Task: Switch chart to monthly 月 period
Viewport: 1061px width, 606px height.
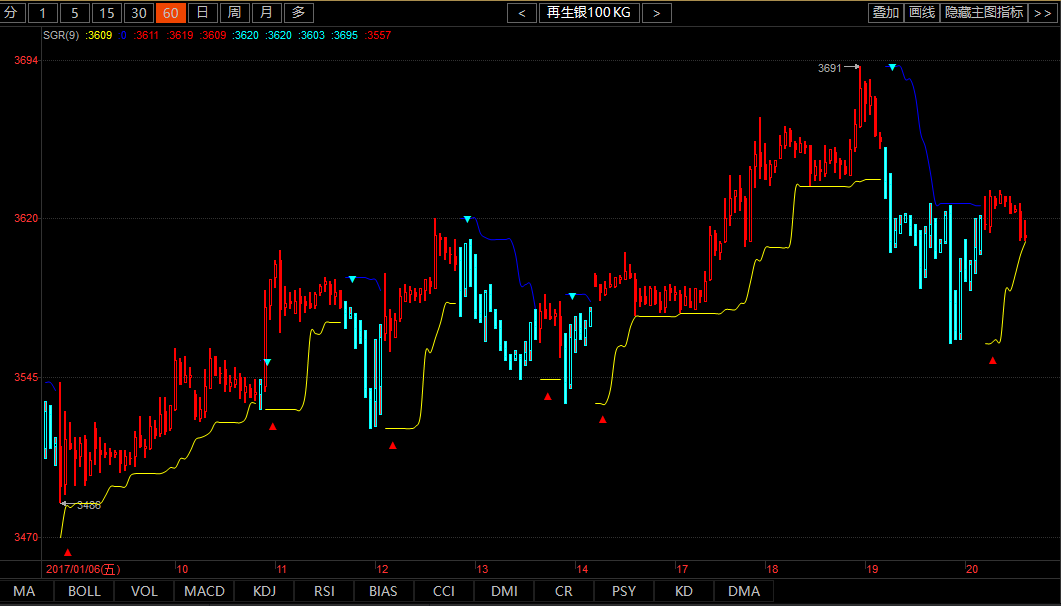Action: click(x=267, y=13)
